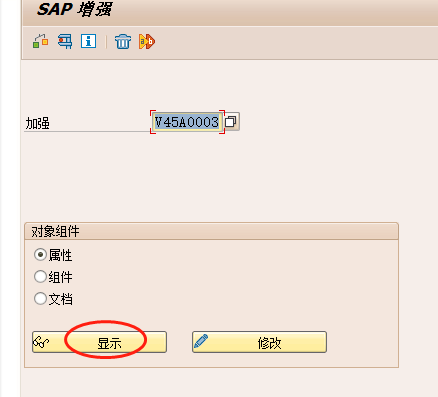Open the information icon in toolbar
438x397 pixels.
tap(88, 41)
